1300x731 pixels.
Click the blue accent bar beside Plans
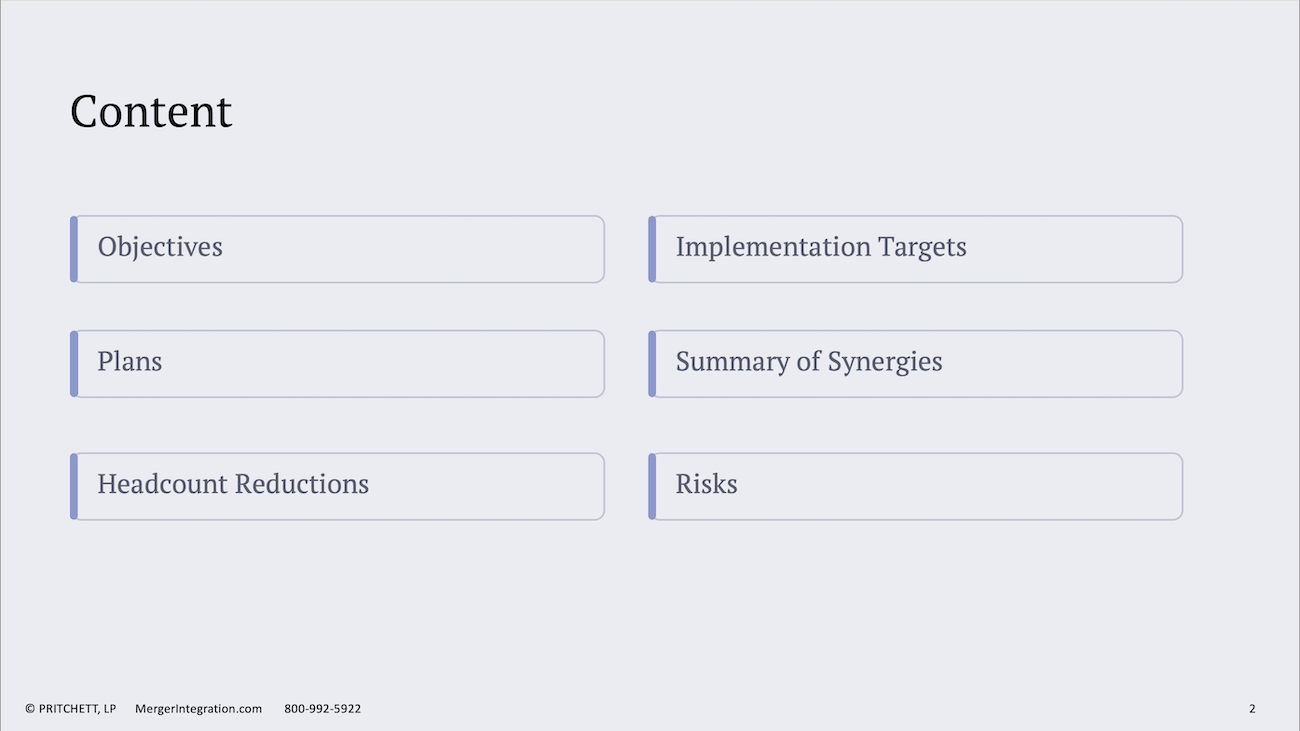tap(73, 364)
